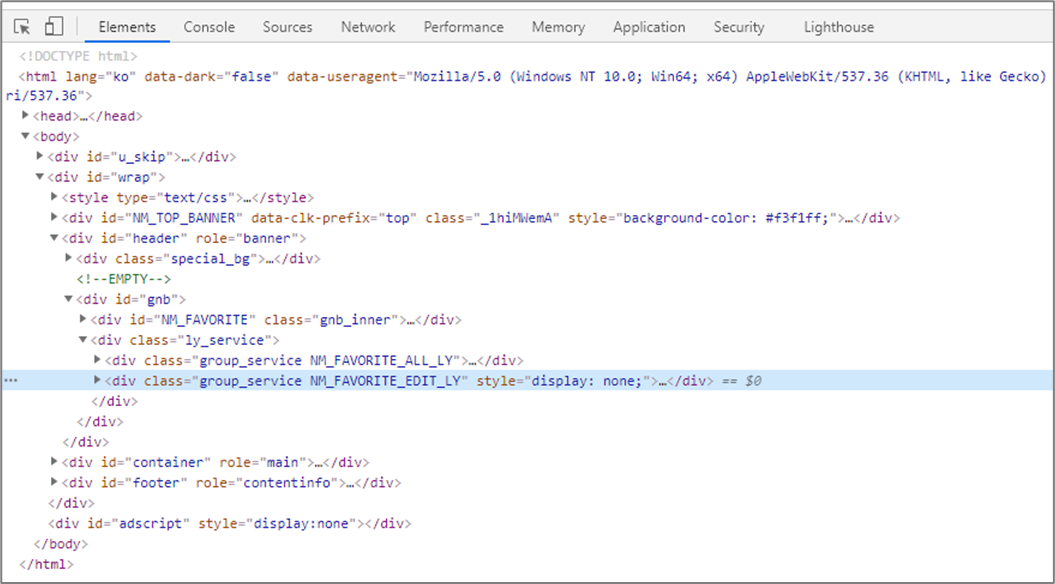Click the role="main" attribute
This screenshot has width=1055, height=584.
tap(263, 462)
